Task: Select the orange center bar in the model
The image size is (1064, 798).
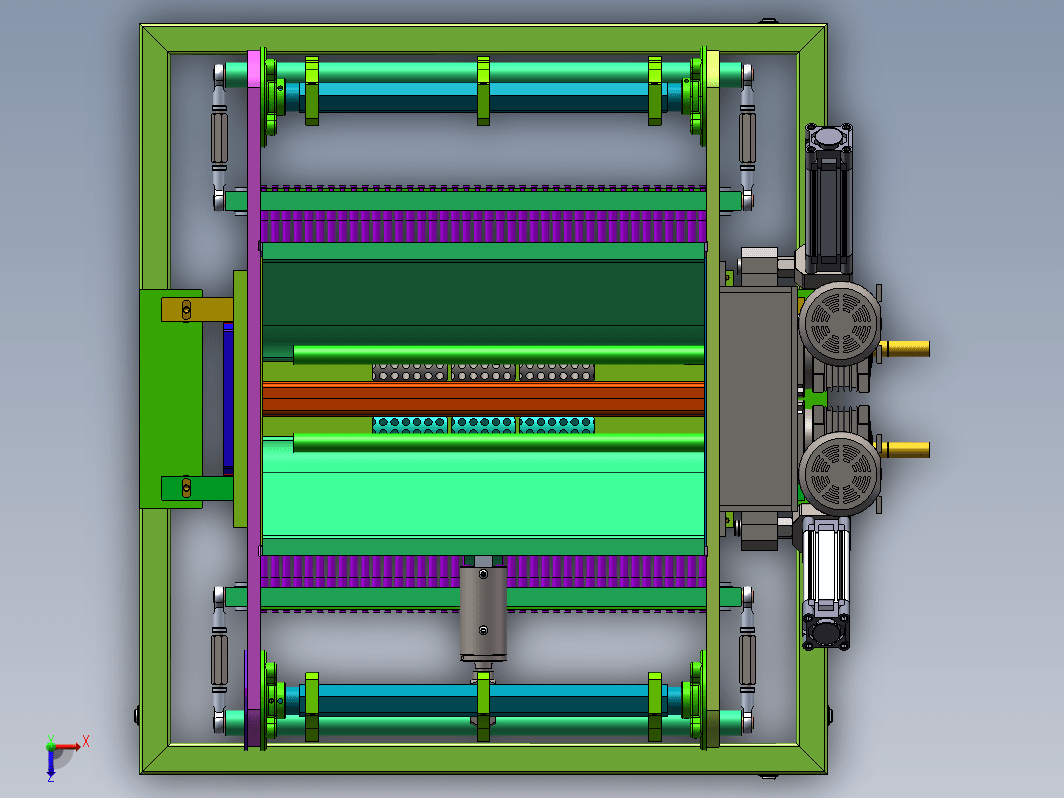Action: point(483,398)
